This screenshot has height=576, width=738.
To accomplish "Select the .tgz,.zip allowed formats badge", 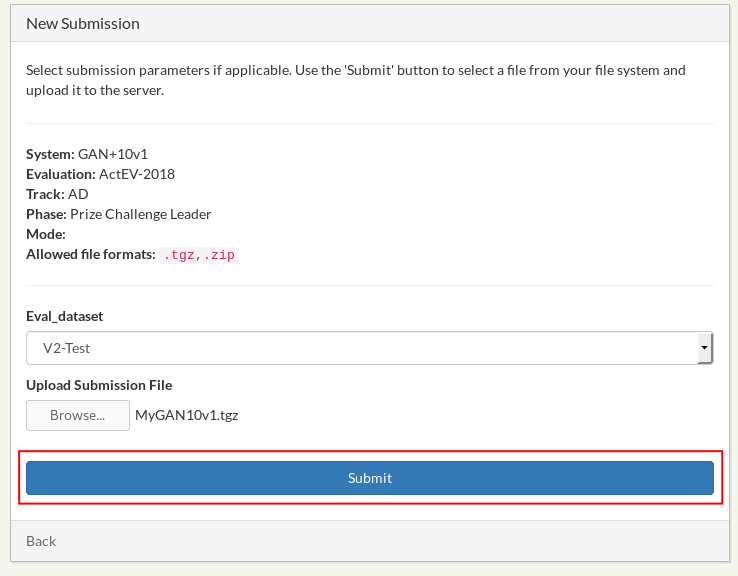I will coord(200,255).
